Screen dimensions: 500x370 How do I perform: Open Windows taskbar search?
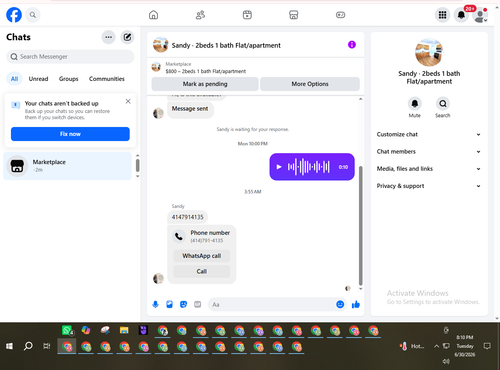point(28,346)
